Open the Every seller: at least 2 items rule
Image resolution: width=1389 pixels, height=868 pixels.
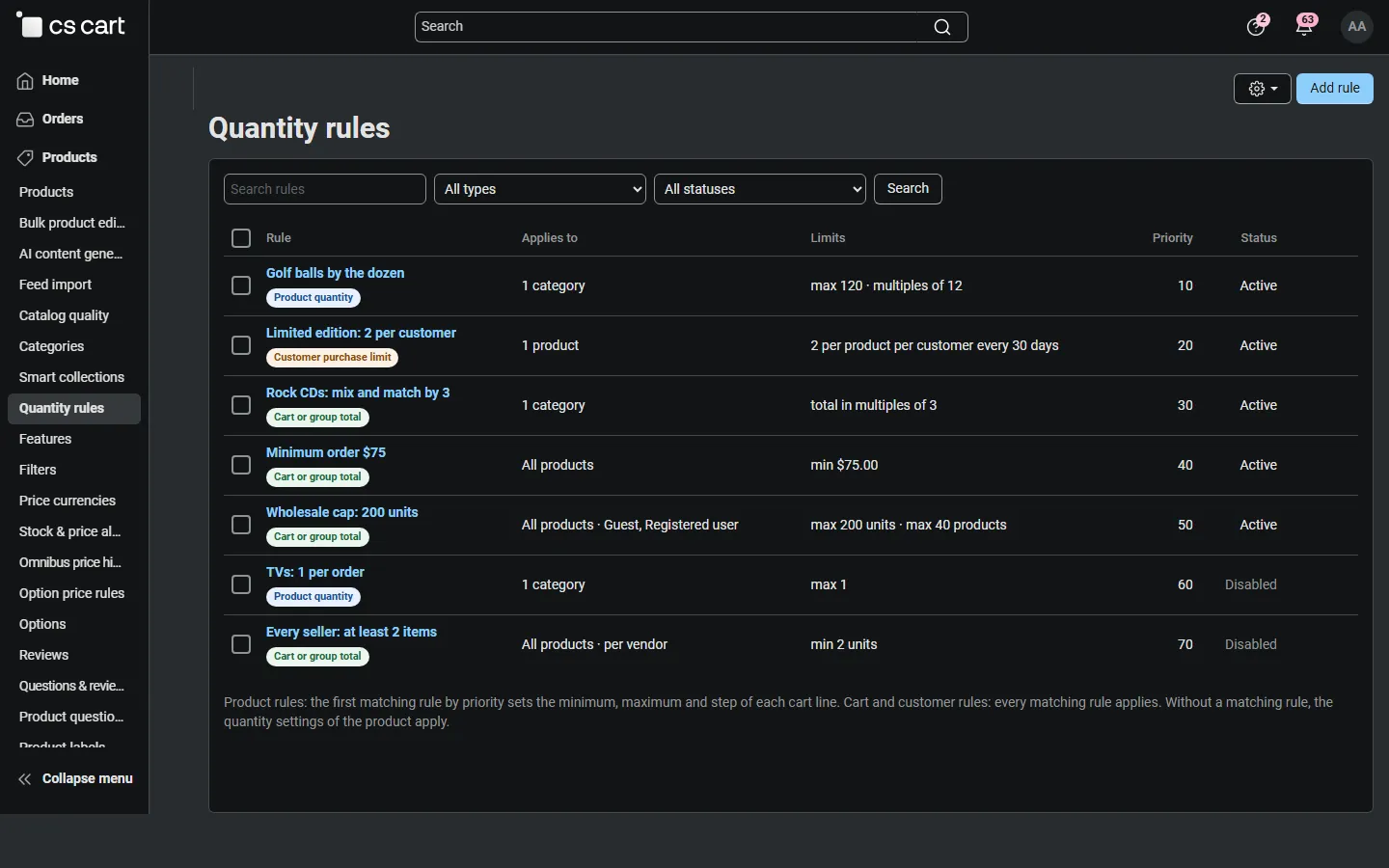[x=351, y=632]
